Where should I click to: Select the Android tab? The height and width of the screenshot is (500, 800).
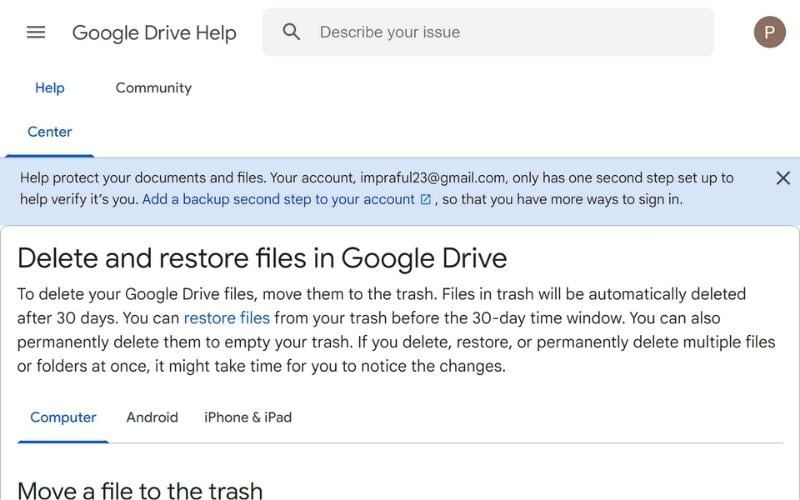[152, 417]
